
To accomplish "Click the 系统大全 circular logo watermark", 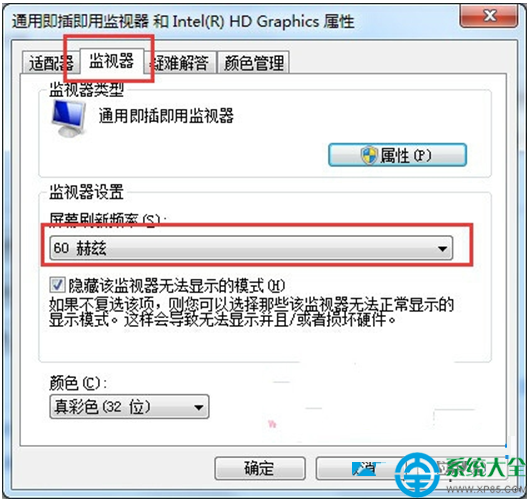I will (x=418, y=475).
